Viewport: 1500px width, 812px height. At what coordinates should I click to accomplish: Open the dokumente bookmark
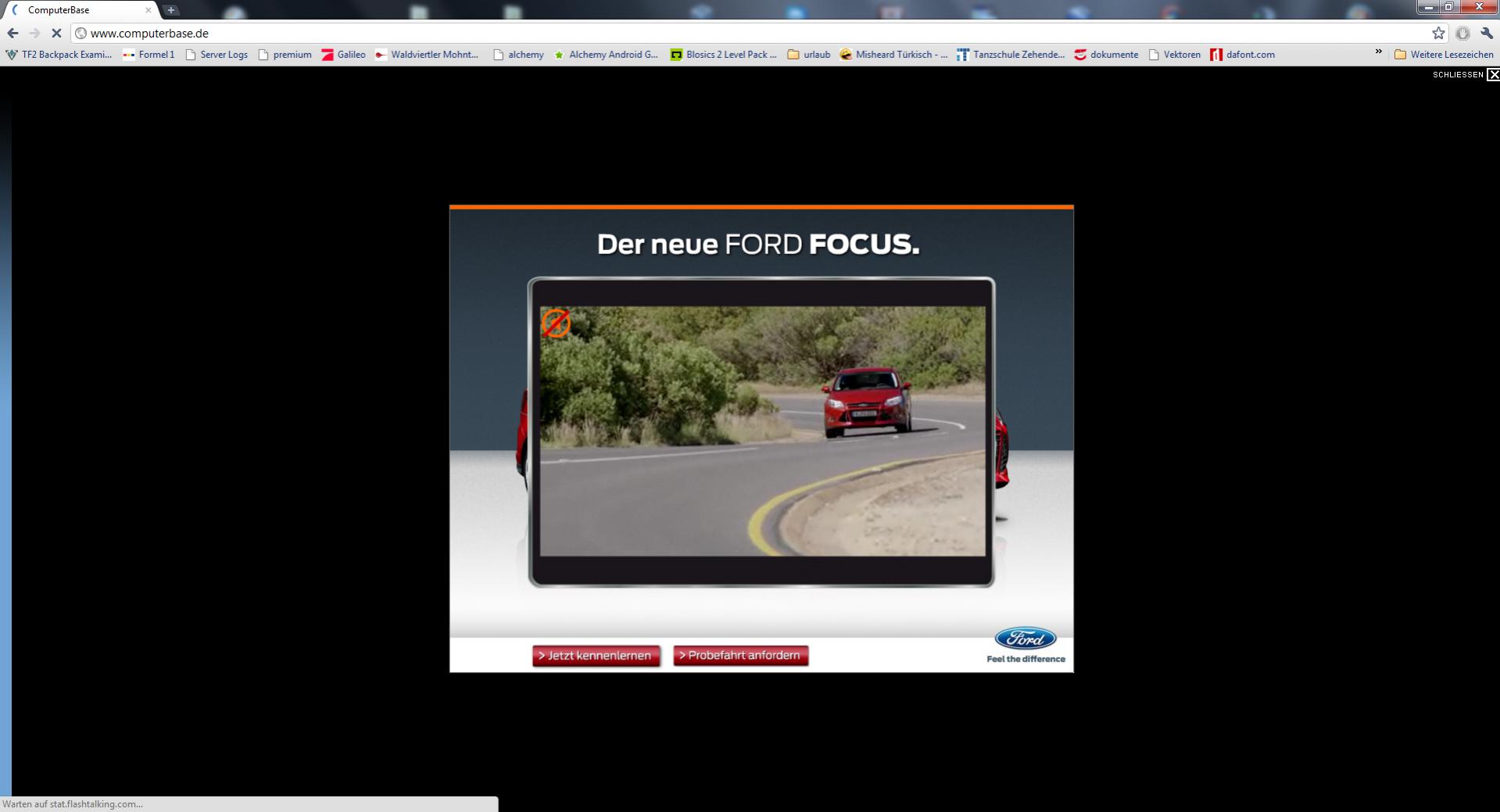[x=1106, y=55]
